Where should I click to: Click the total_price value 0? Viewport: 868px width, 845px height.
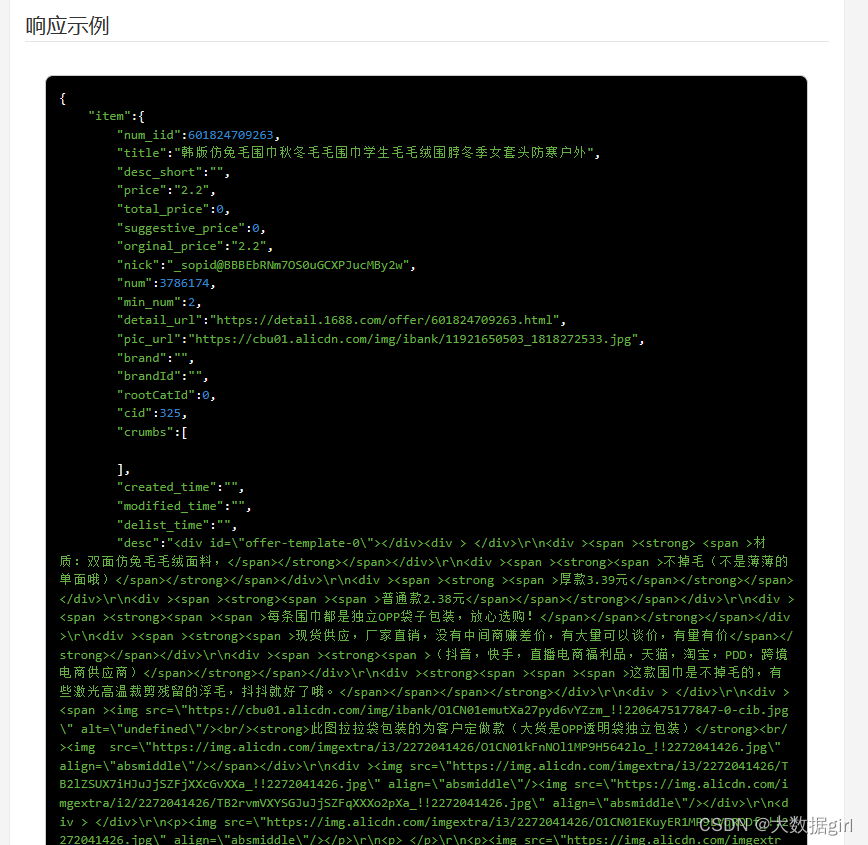pos(220,209)
